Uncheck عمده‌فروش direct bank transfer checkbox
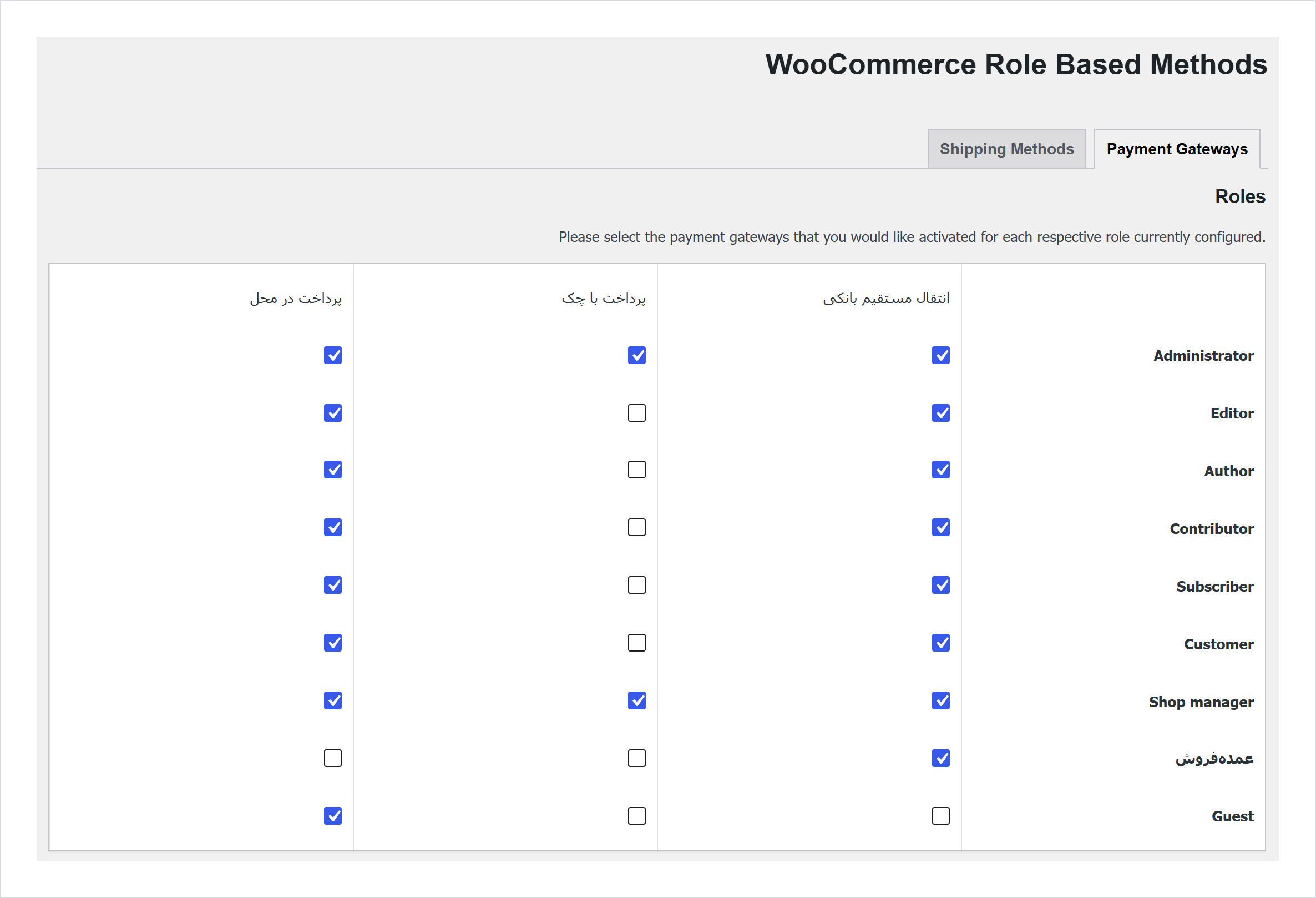1316x898 pixels. point(940,759)
